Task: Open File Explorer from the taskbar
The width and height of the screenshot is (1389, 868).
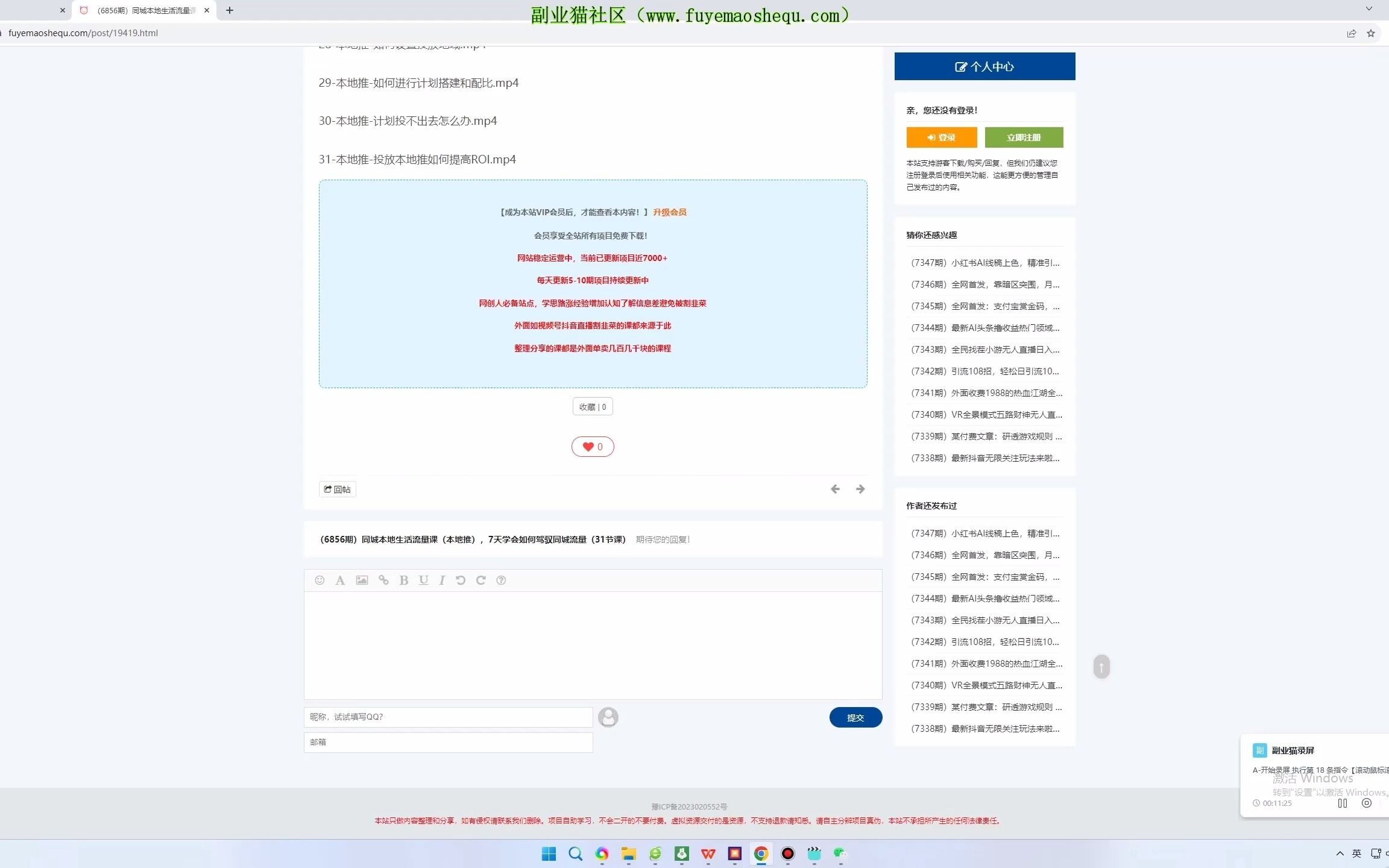Action: click(629, 854)
